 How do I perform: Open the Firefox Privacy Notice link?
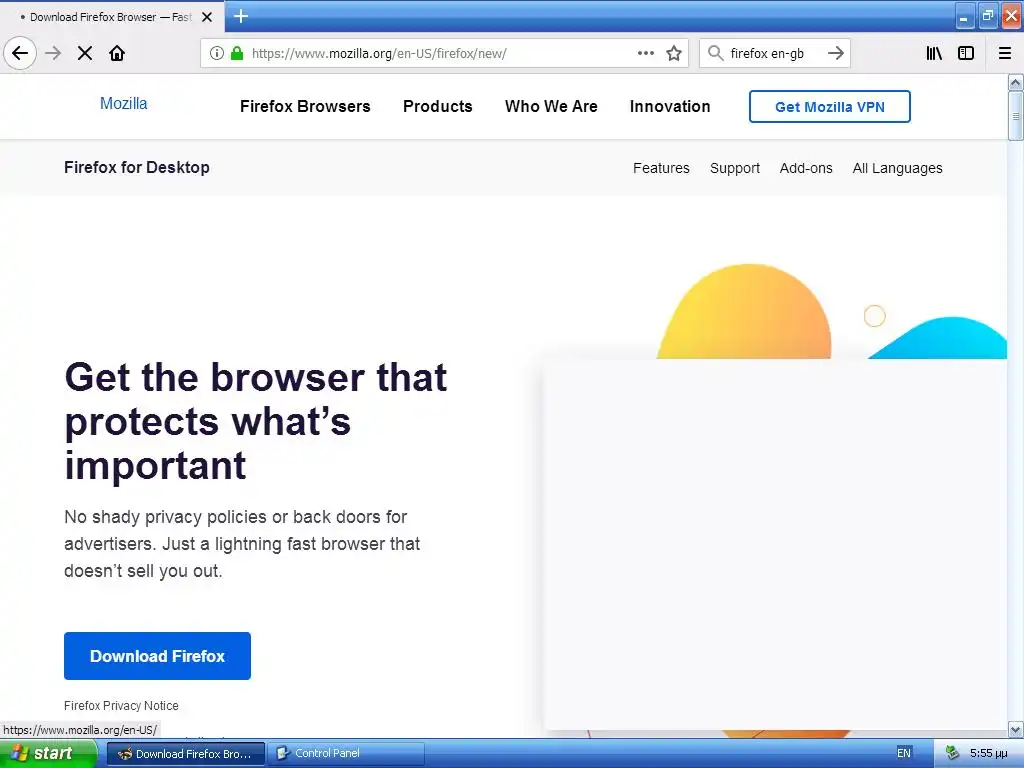pos(121,705)
